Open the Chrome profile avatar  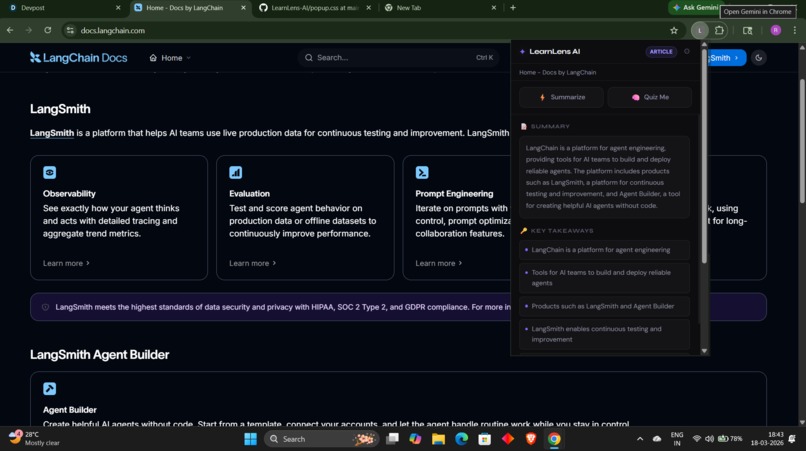pyautogui.click(x=776, y=30)
